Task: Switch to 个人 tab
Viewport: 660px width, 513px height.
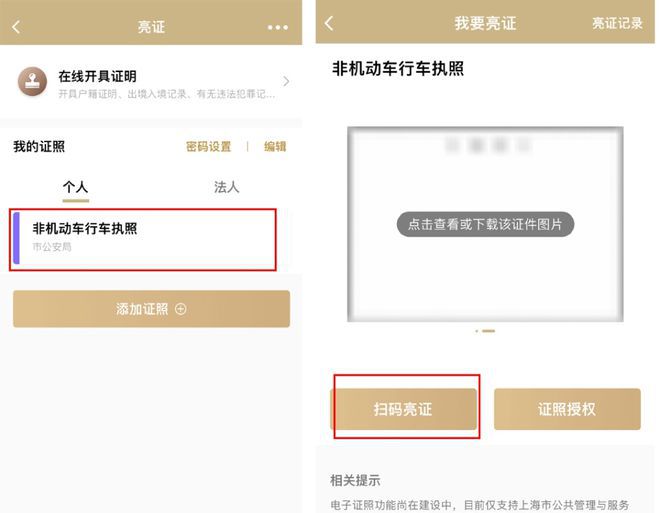Action: tap(75, 187)
